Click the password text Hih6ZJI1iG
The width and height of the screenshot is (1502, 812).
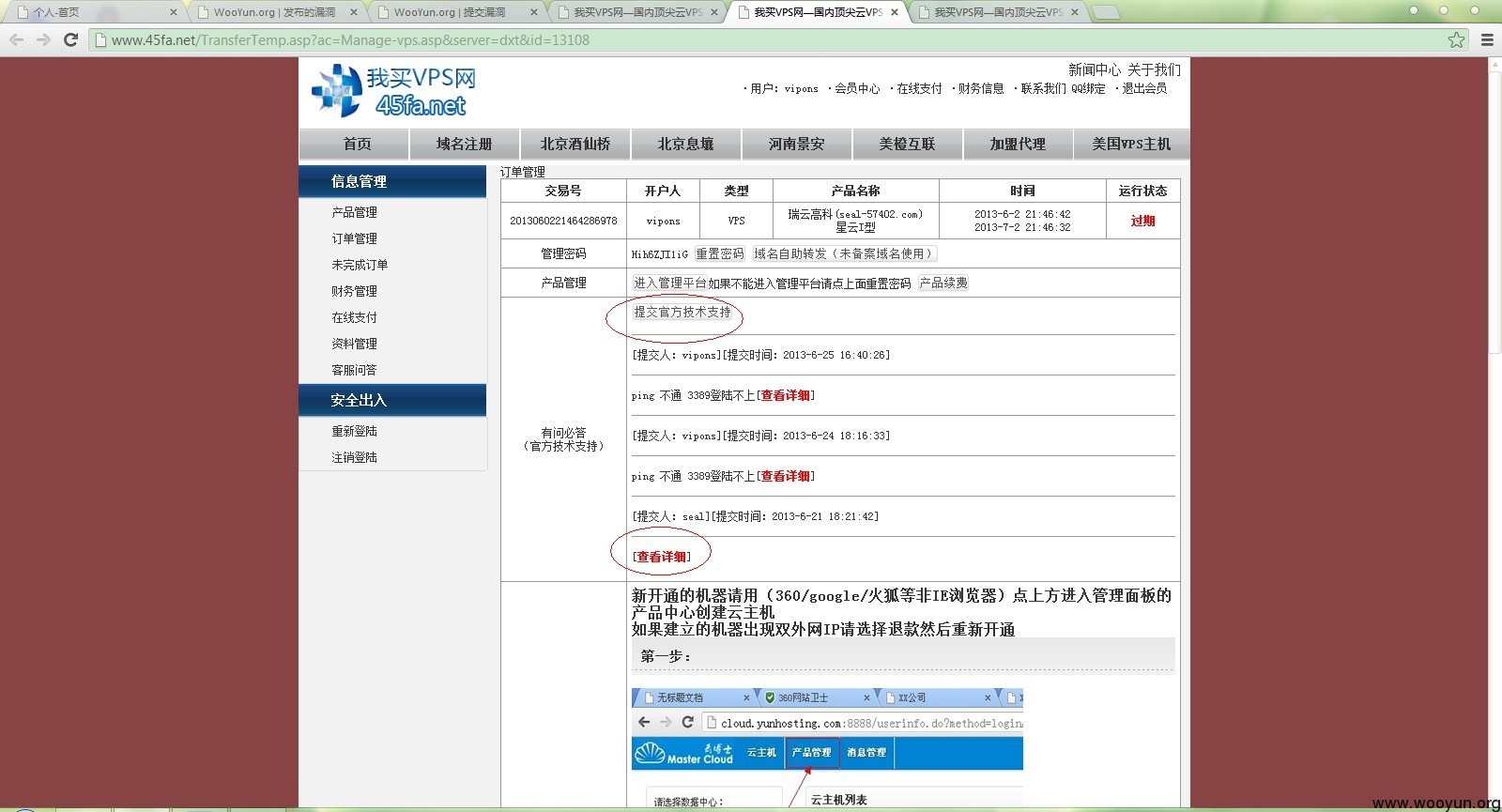[x=660, y=254]
